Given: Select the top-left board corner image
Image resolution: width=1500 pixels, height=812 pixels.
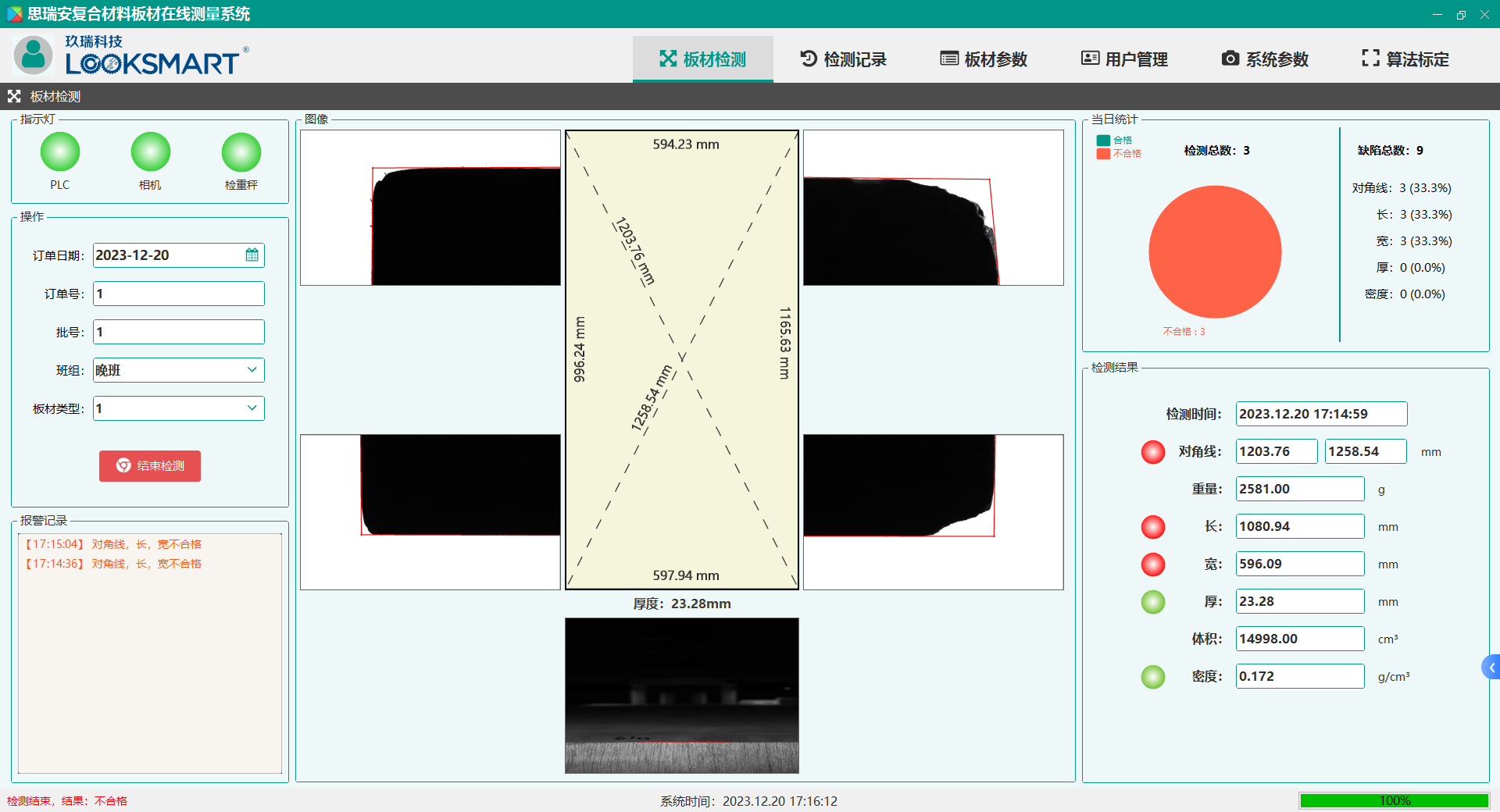Looking at the screenshot, I should [430, 208].
